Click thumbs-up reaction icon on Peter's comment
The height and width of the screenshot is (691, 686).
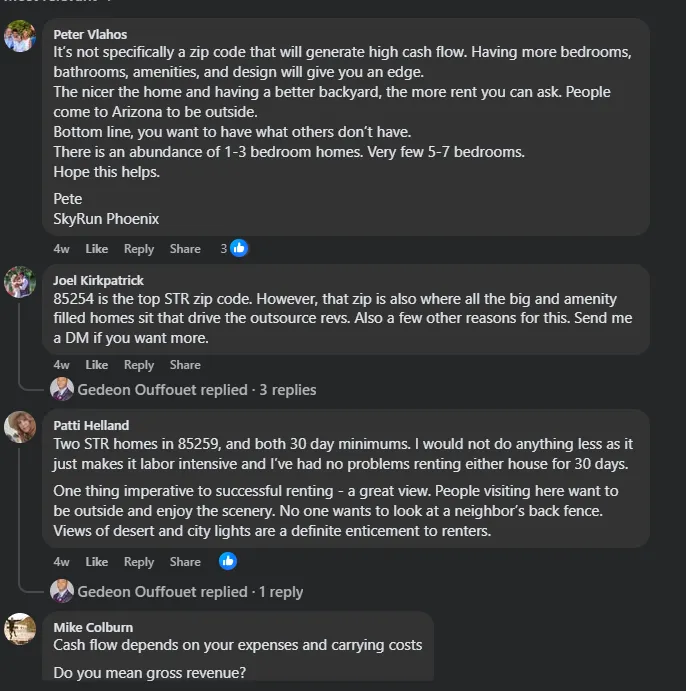coord(239,248)
